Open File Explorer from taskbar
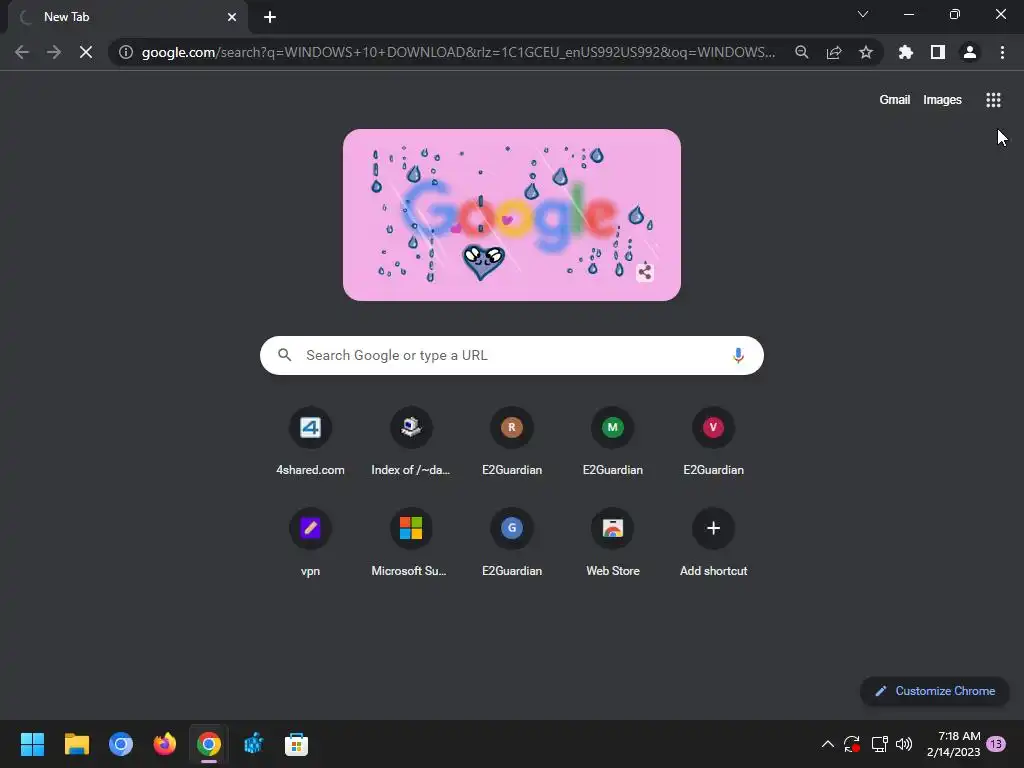The width and height of the screenshot is (1024, 768). [76, 744]
